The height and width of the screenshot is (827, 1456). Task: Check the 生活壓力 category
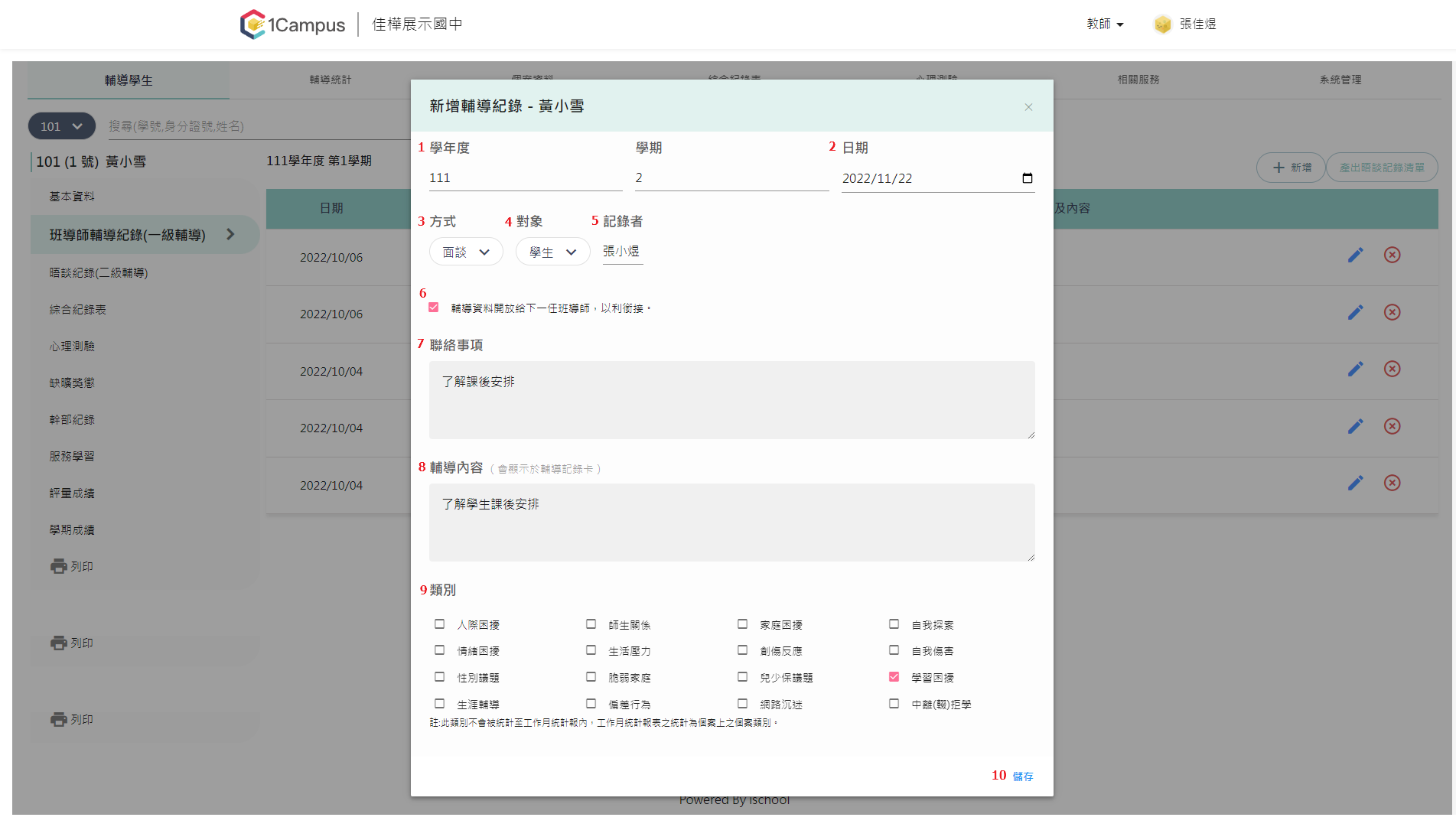[591, 650]
